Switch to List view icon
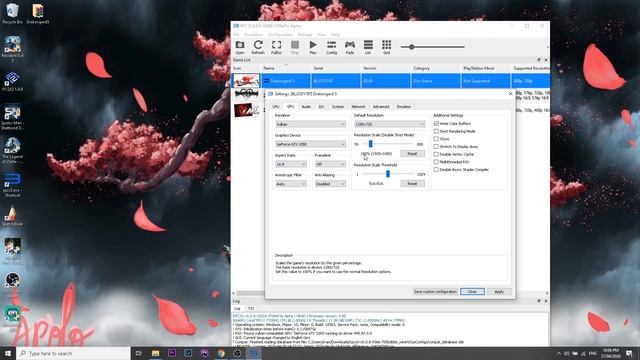The image size is (640, 360). click(368, 47)
